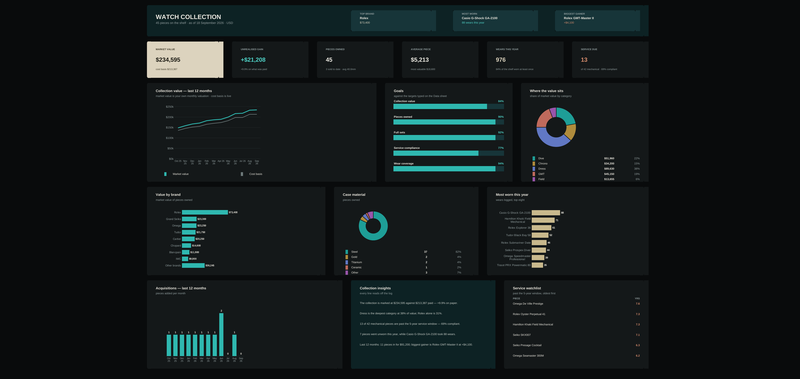This screenshot has width=800, height=379.
Task: Click the Steel material legend swatch
Action: (347, 251)
